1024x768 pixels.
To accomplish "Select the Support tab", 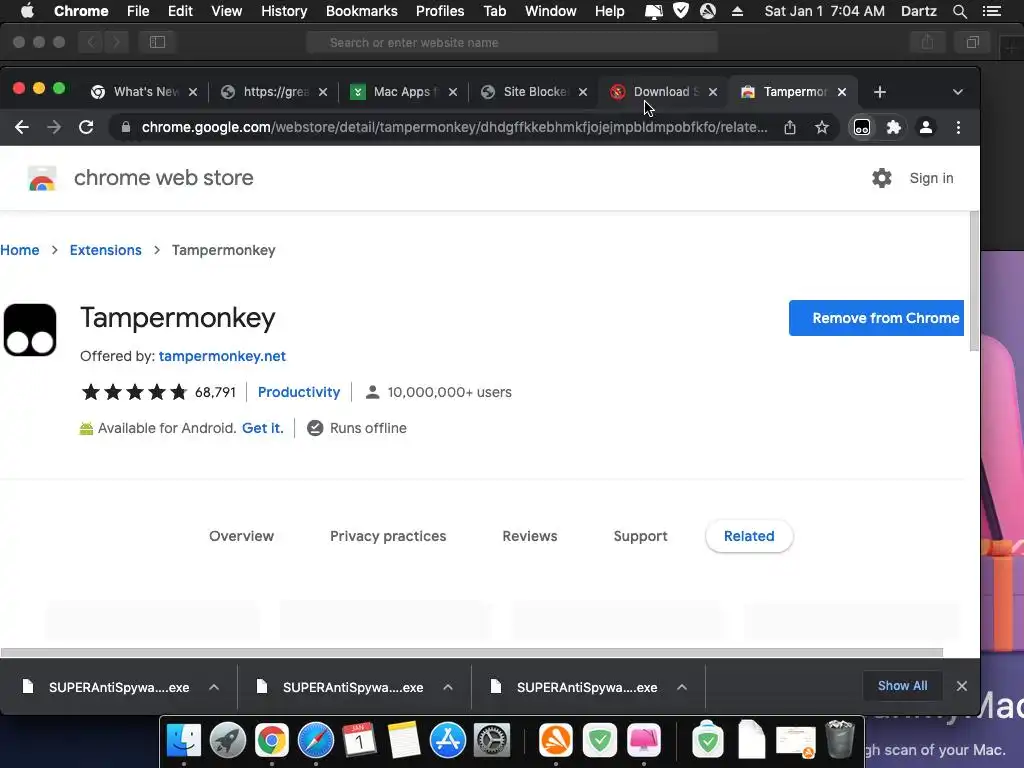I will point(641,536).
